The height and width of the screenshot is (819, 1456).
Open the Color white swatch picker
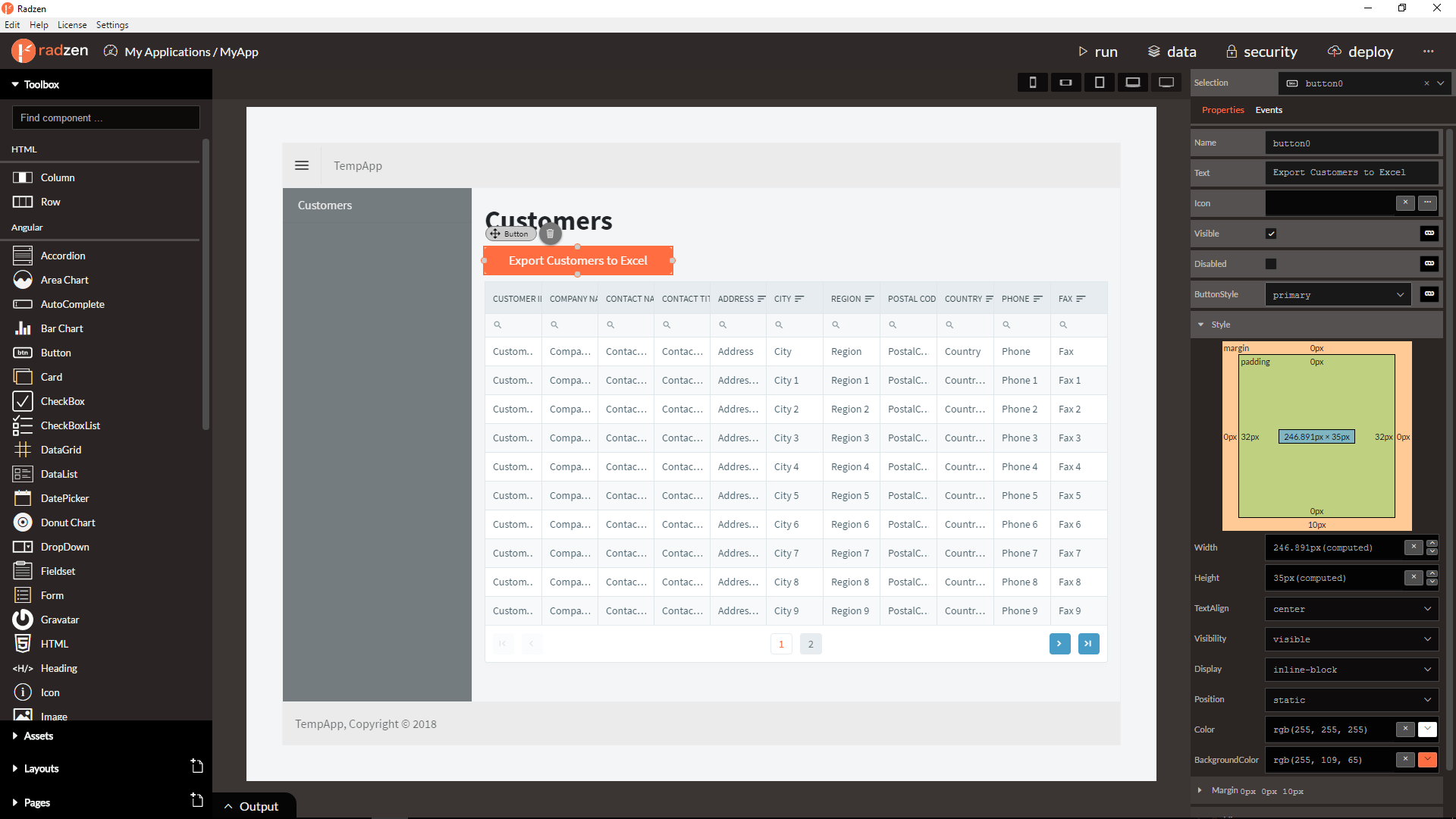pyautogui.click(x=1427, y=729)
